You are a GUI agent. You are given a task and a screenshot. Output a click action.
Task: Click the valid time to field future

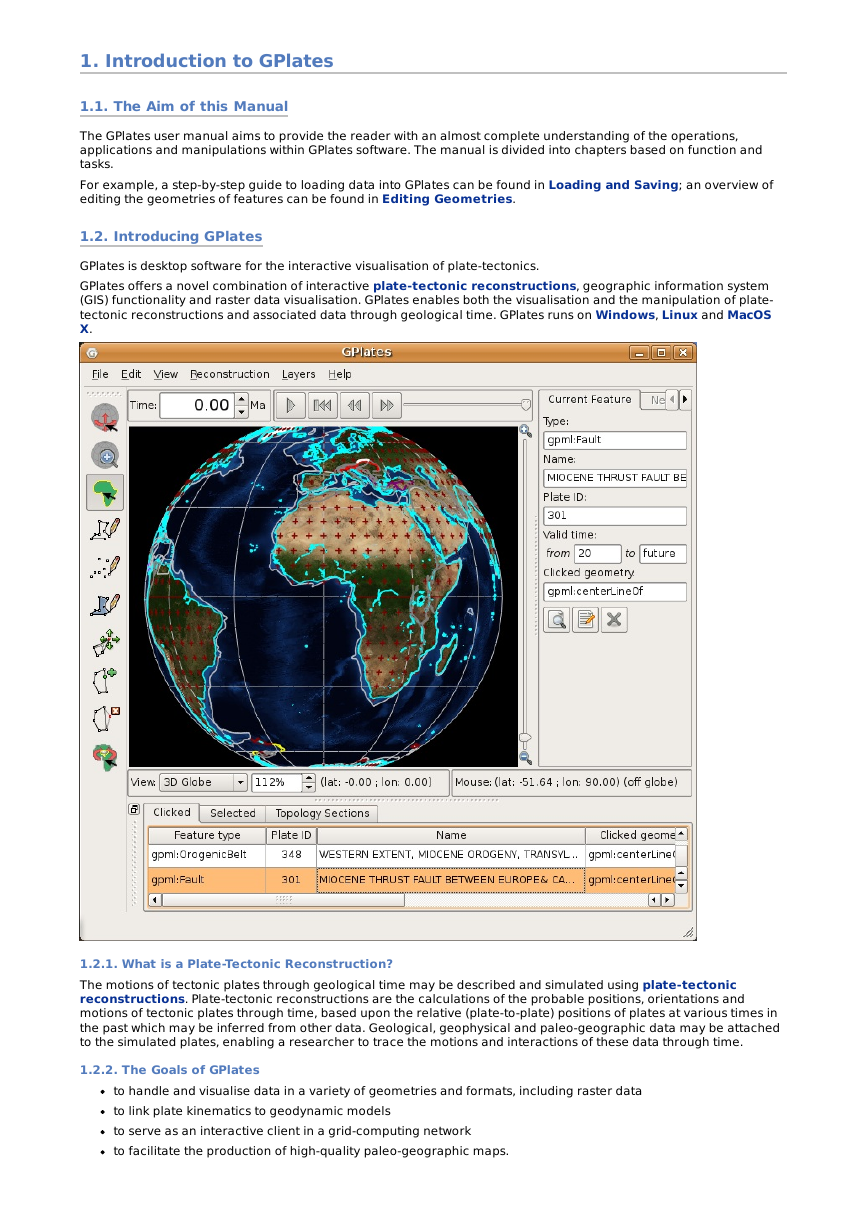663,553
